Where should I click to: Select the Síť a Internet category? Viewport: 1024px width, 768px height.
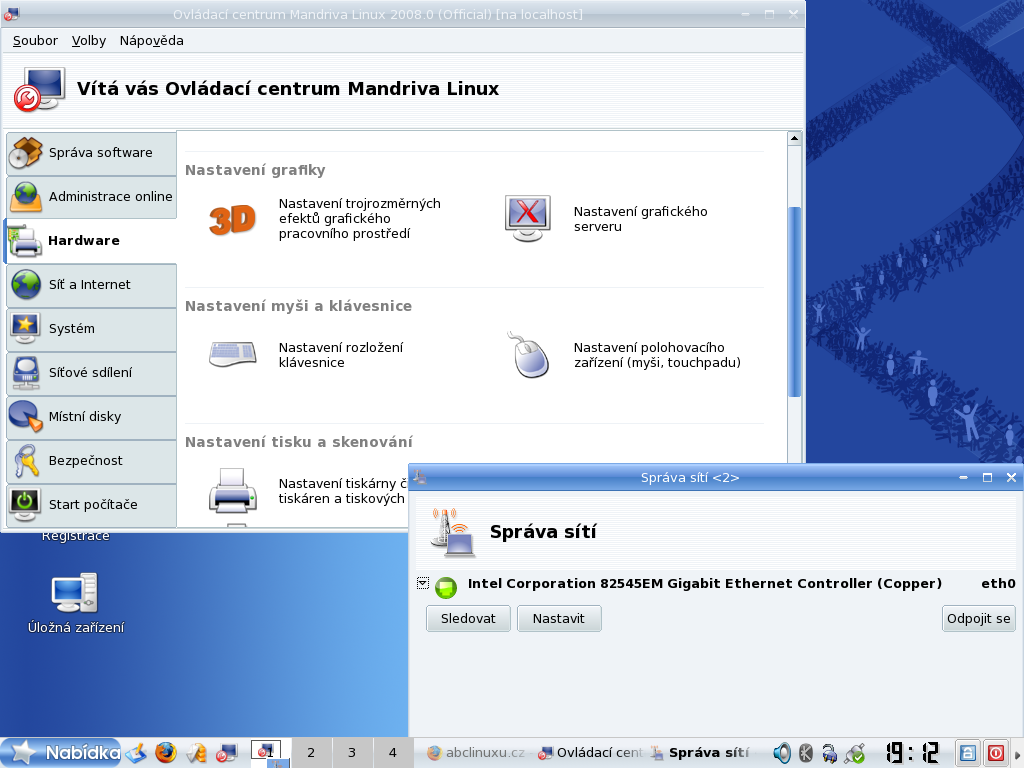click(x=91, y=285)
